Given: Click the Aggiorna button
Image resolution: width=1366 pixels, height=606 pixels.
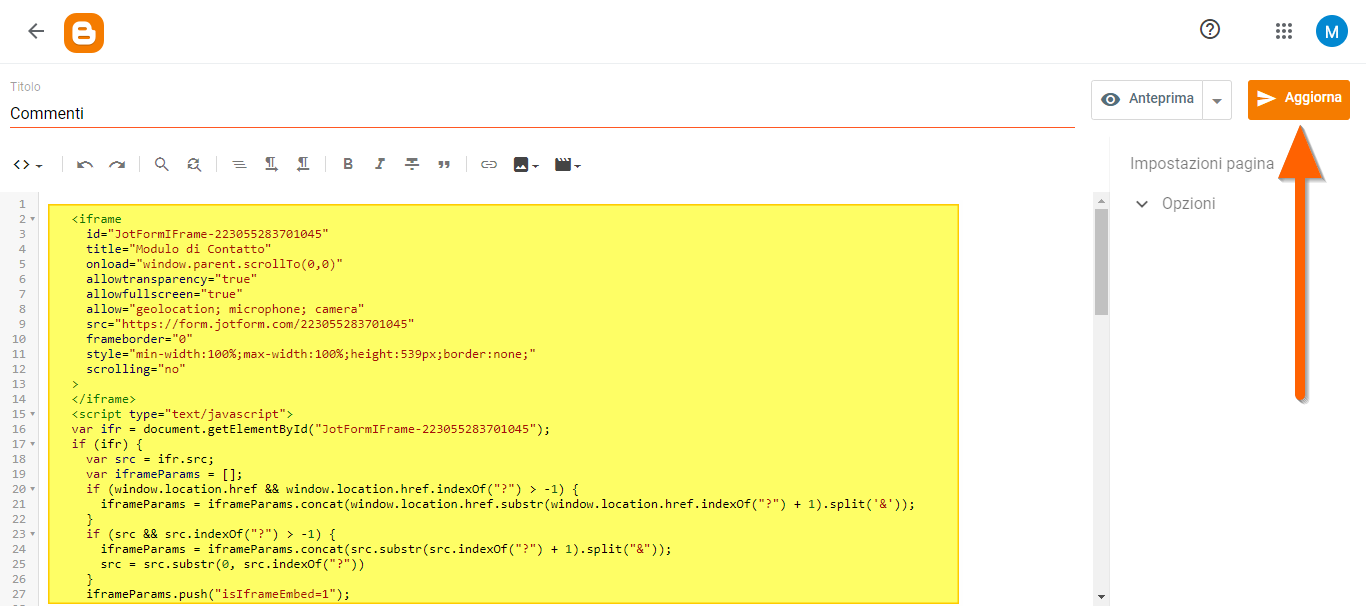Looking at the screenshot, I should [1298, 99].
